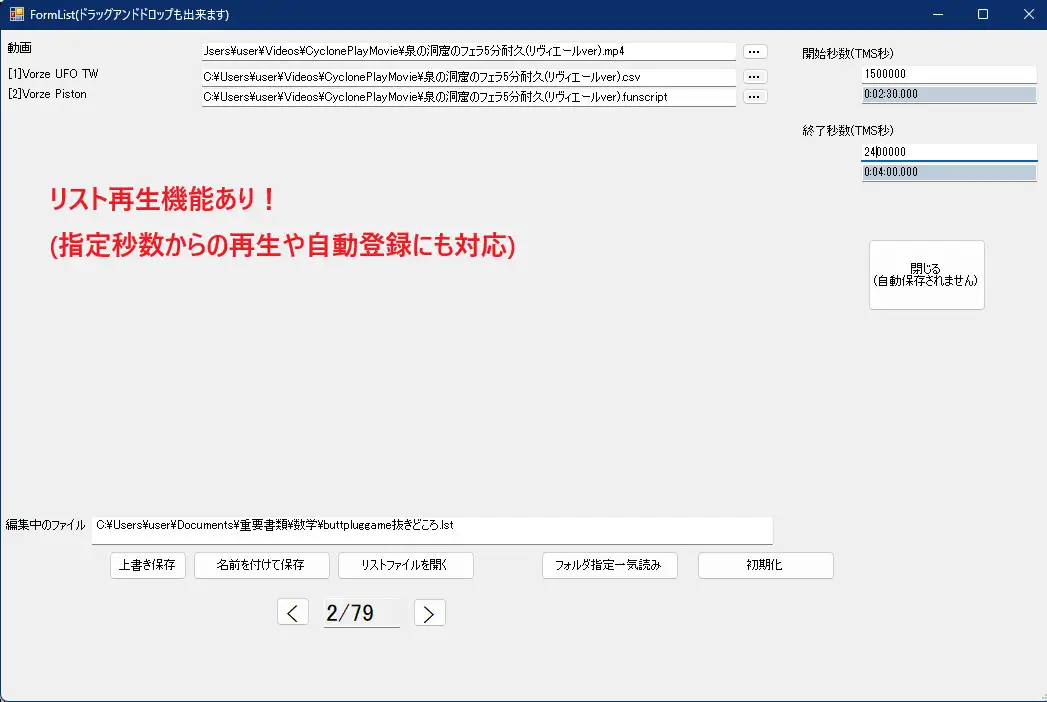Click the 終了秒数(TMS秒) label
This screenshot has height=702, width=1047.
[x=847, y=131]
